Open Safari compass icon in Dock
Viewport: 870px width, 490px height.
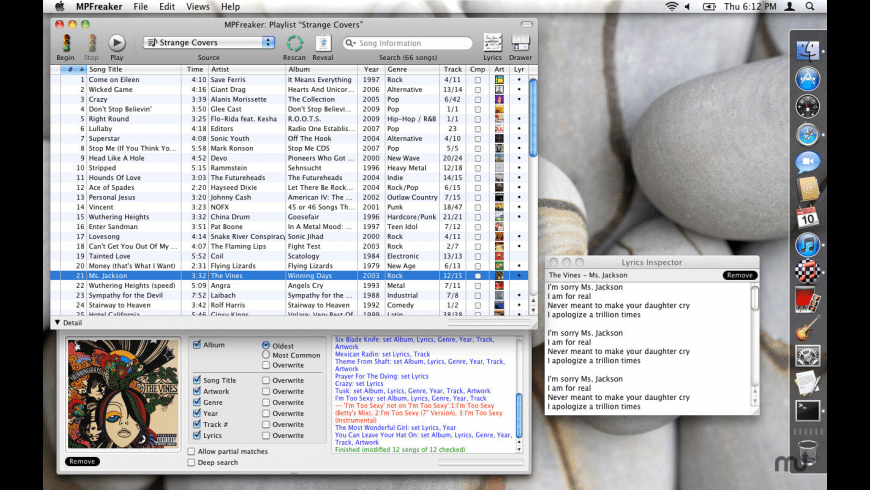(808, 134)
